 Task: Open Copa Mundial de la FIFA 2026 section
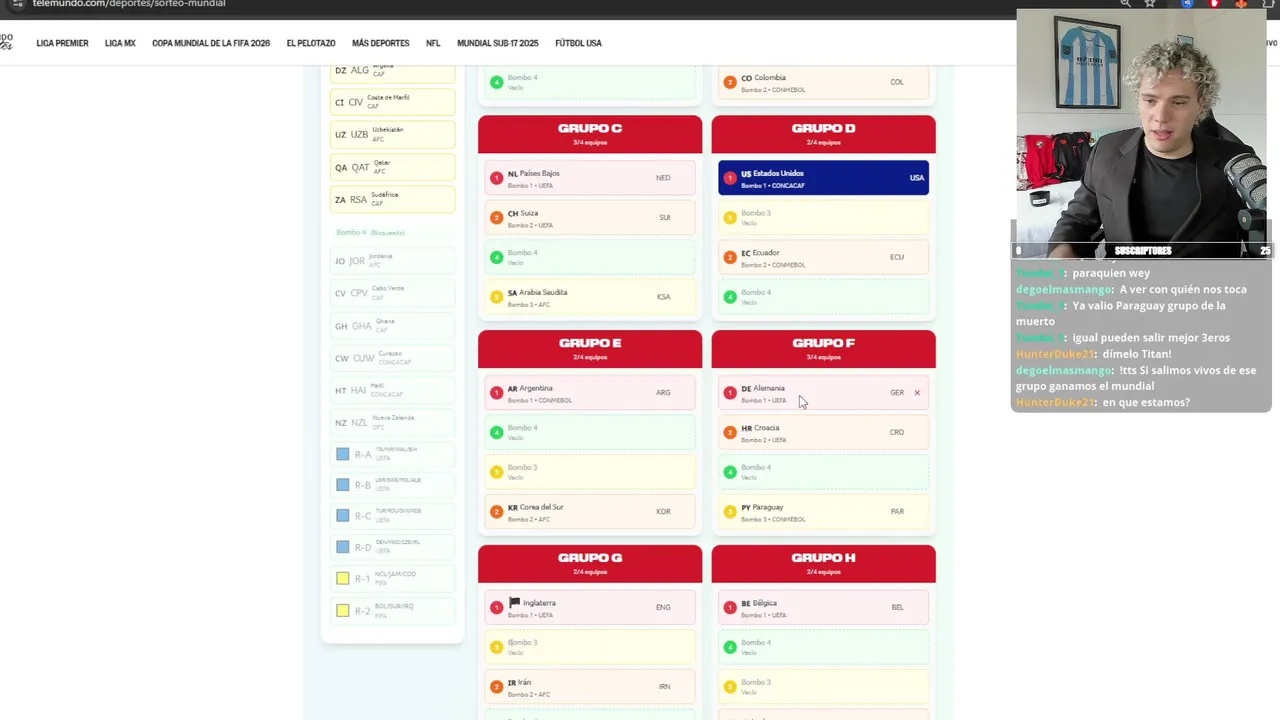tap(211, 43)
